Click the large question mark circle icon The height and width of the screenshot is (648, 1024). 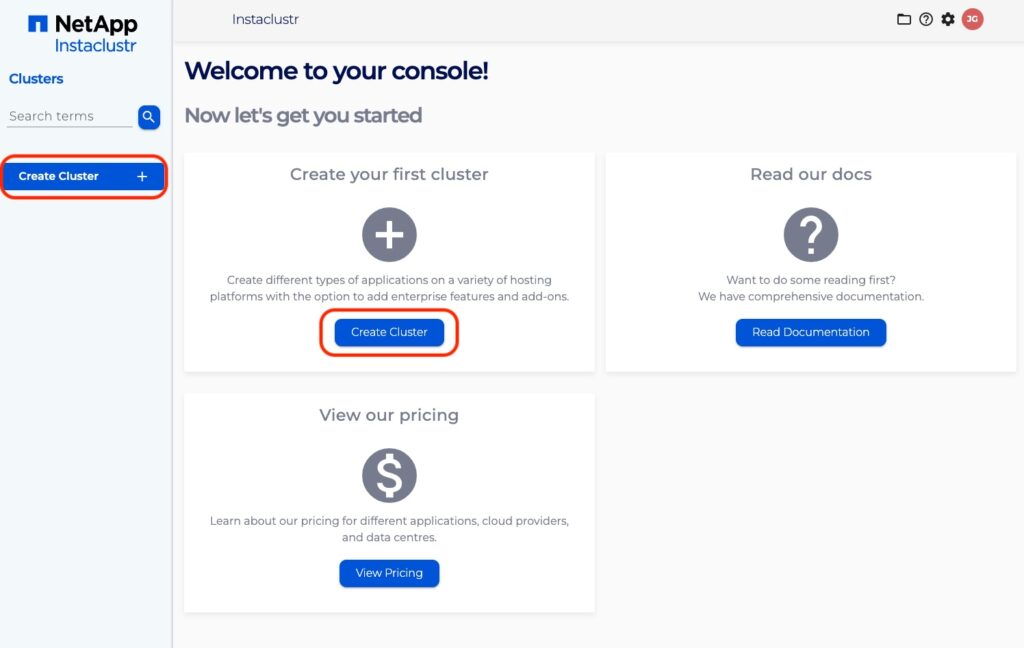(810, 235)
